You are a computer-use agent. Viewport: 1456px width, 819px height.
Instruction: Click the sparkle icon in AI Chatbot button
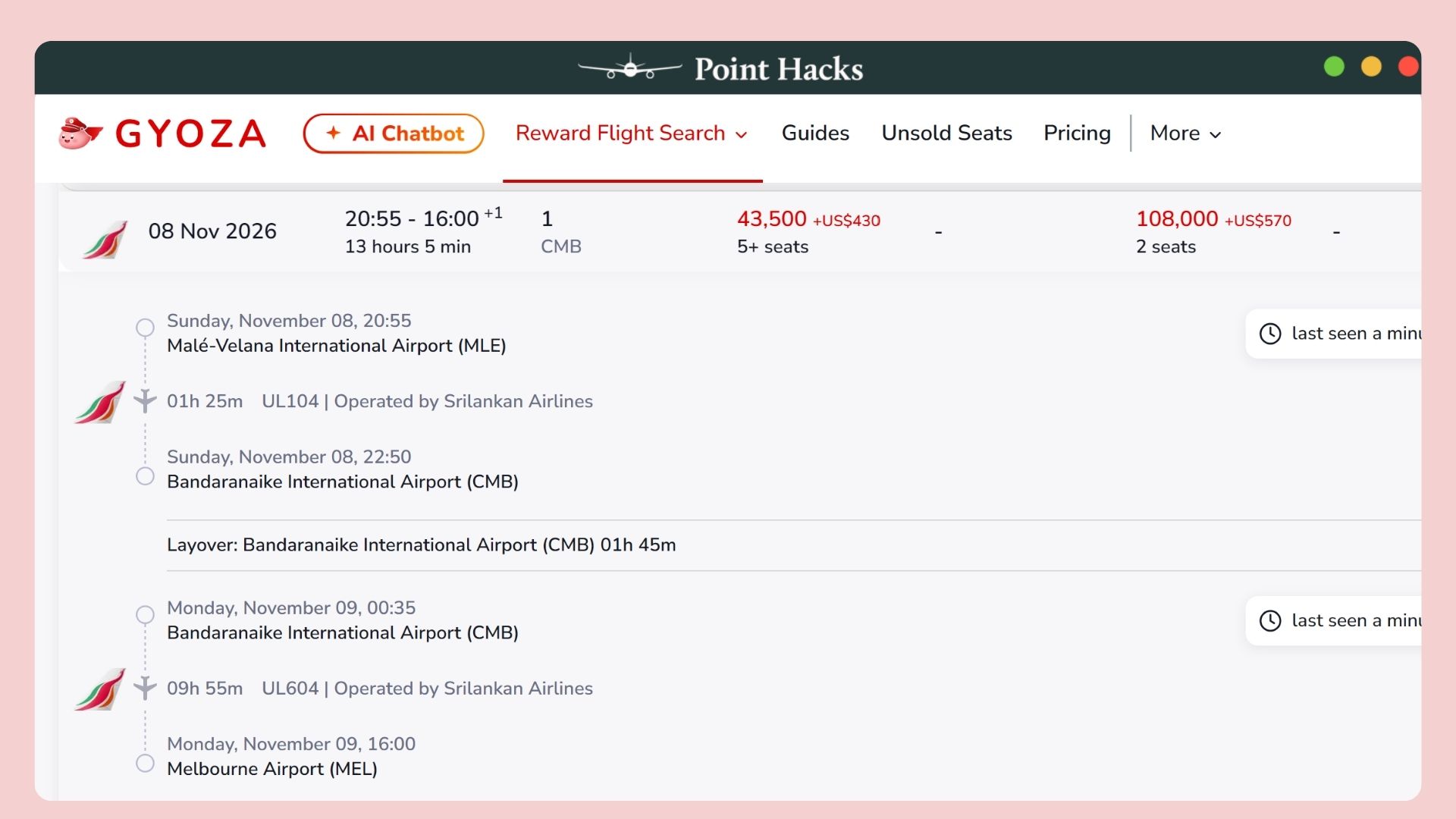(x=333, y=133)
